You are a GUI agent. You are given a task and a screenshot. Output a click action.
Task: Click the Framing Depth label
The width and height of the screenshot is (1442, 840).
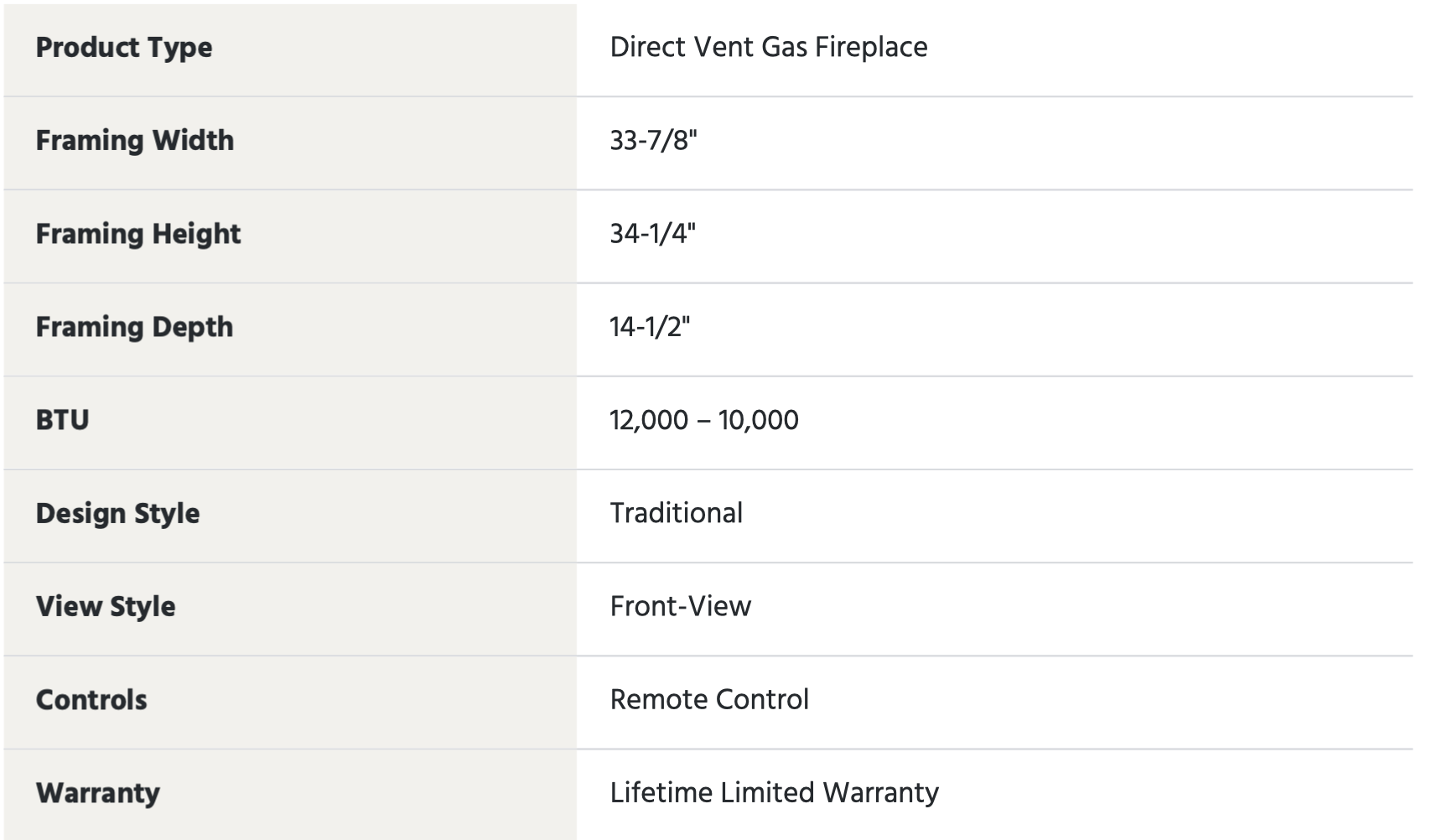click(134, 327)
